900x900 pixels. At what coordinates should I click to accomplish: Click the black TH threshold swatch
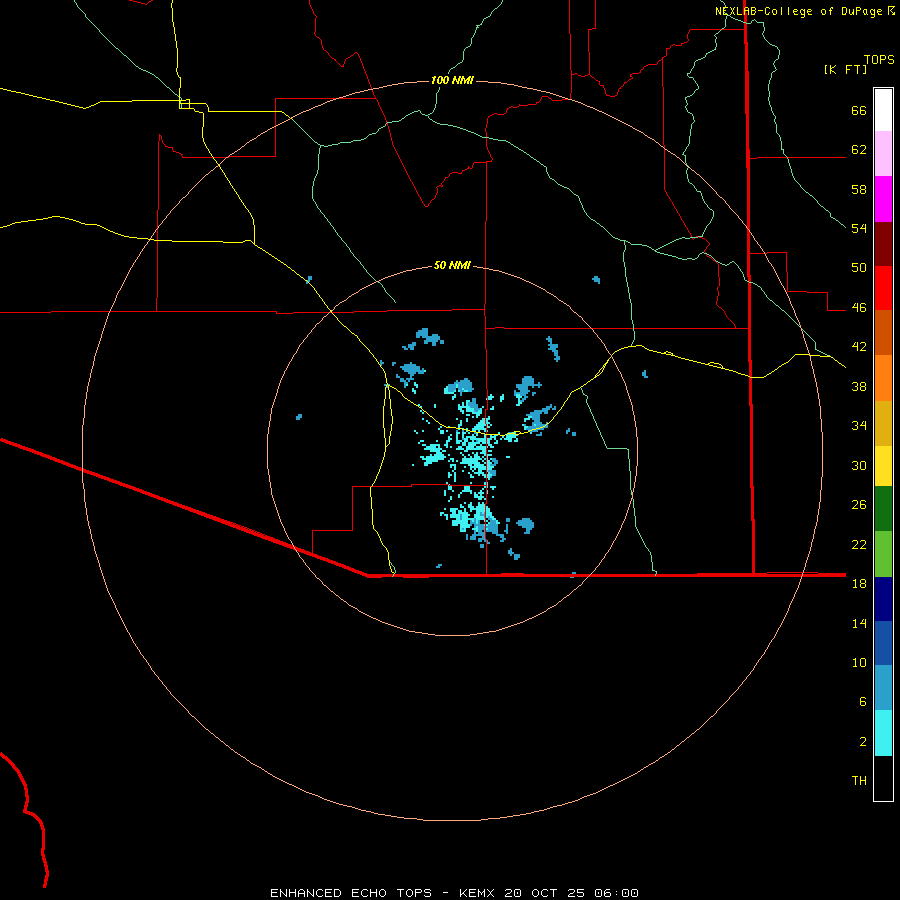pyautogui.click(x=883, y=778)
